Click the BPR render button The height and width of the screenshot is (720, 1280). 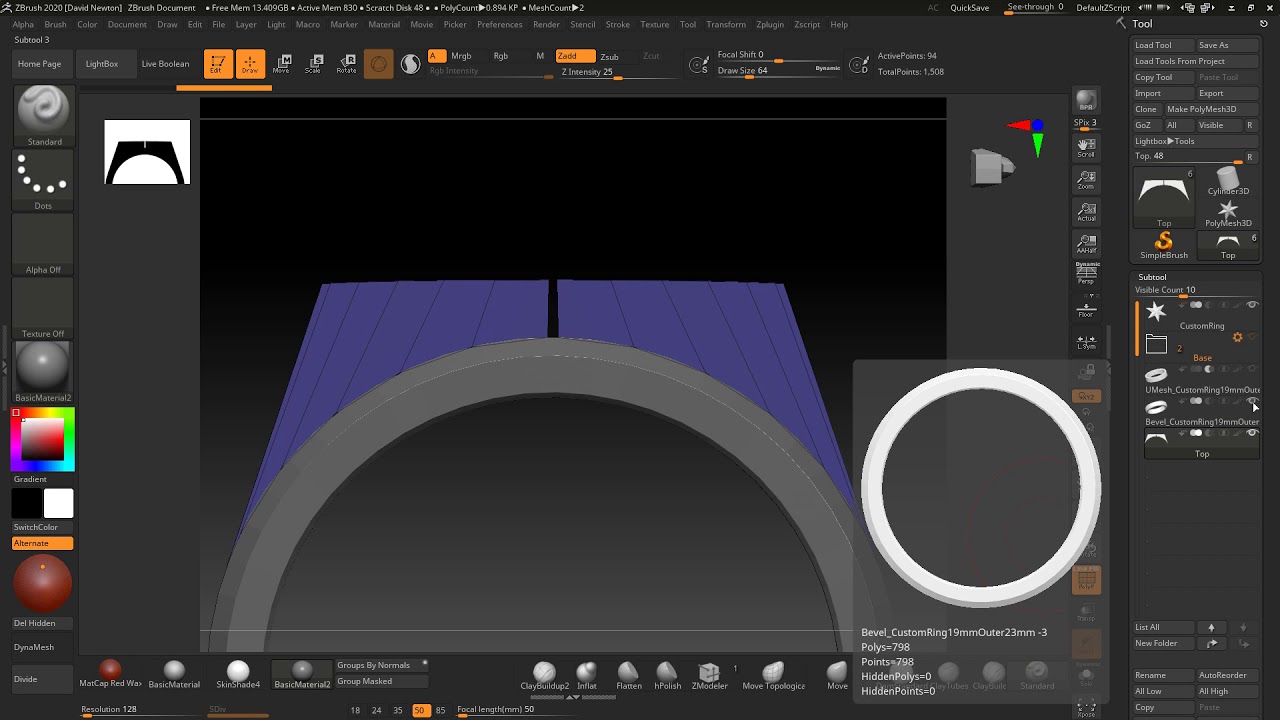1086,102
